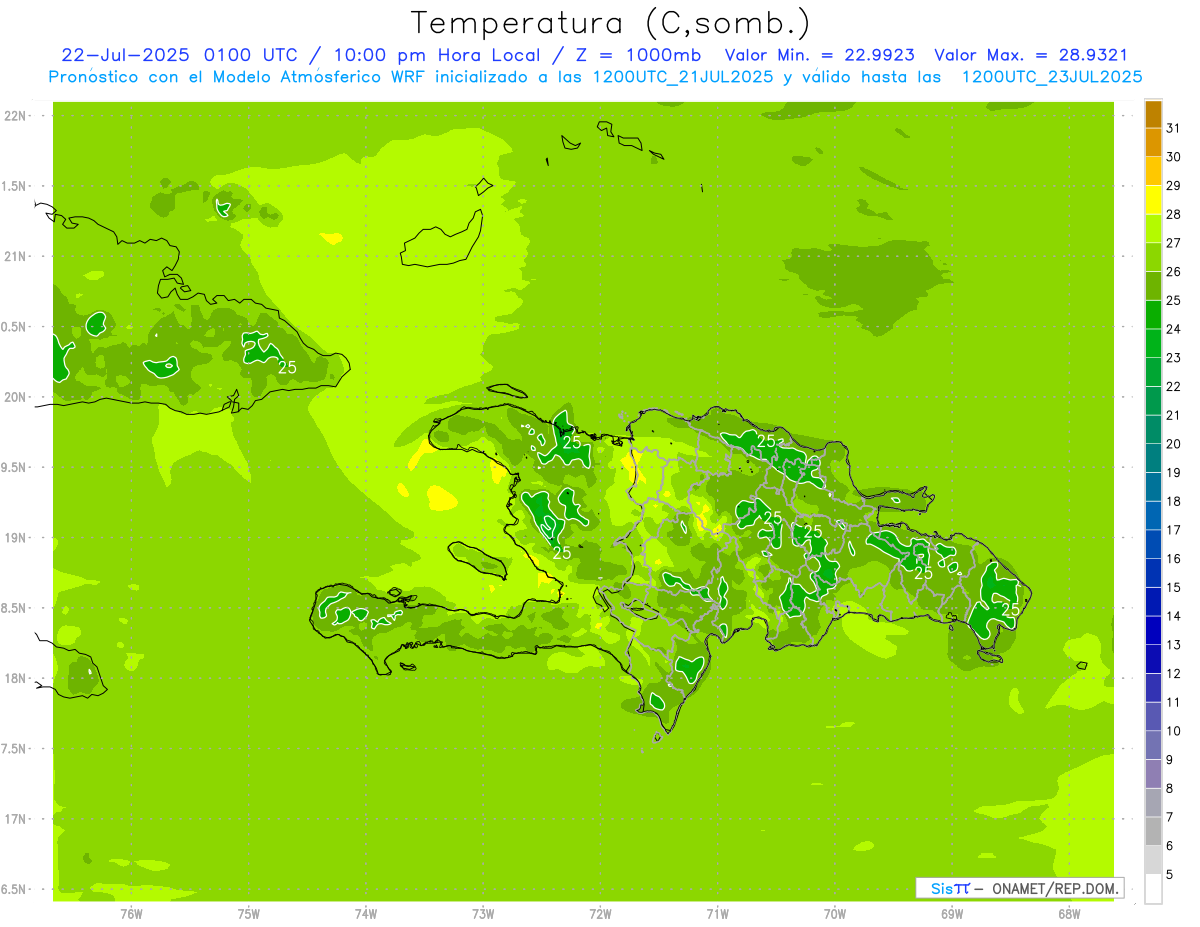The image size is (1200, 927).
Task: Pick the green swatch between 24 and 25
Action: (x=1153, y=315)
